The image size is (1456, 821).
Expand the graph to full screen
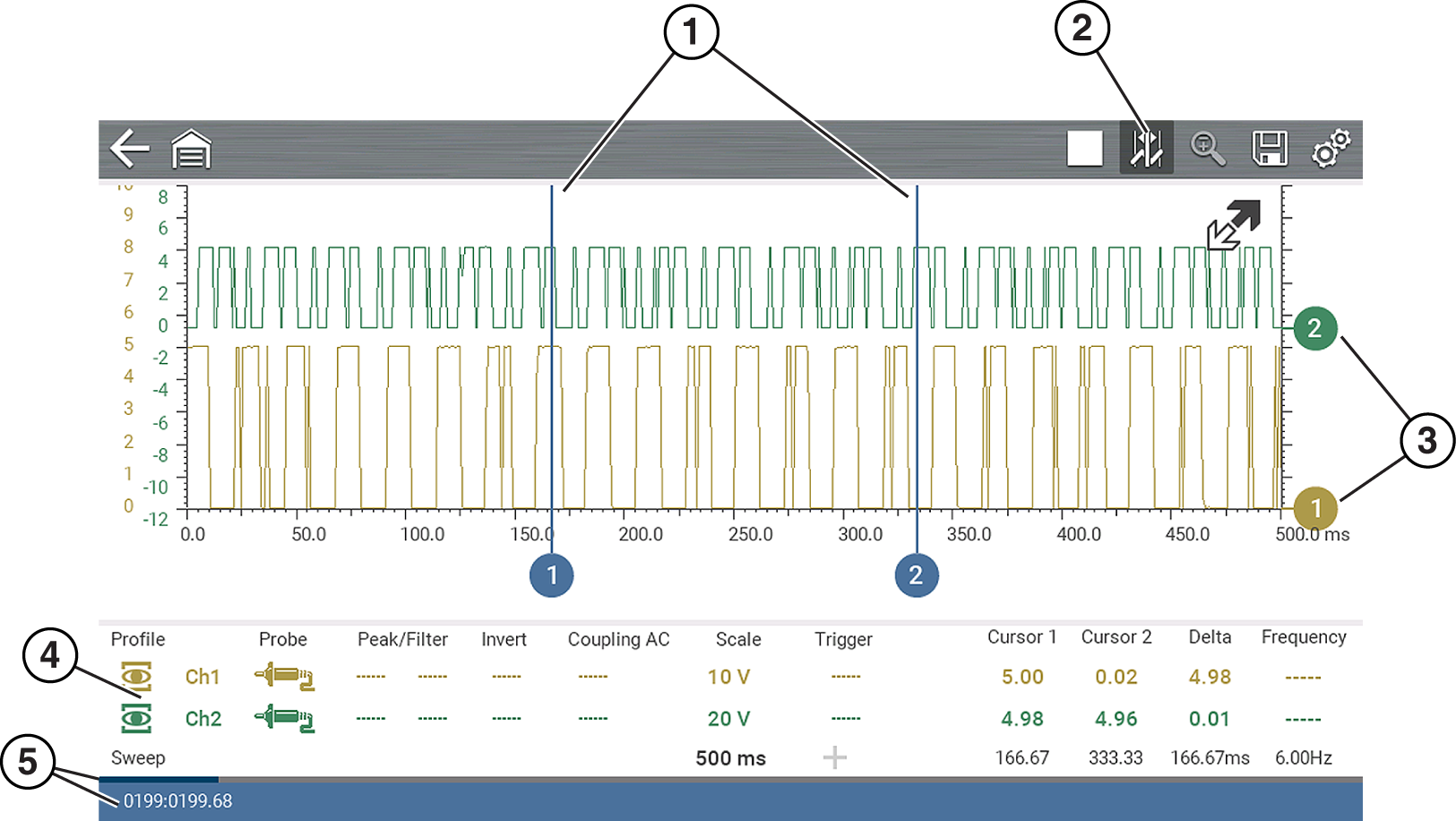point(1234,224)
